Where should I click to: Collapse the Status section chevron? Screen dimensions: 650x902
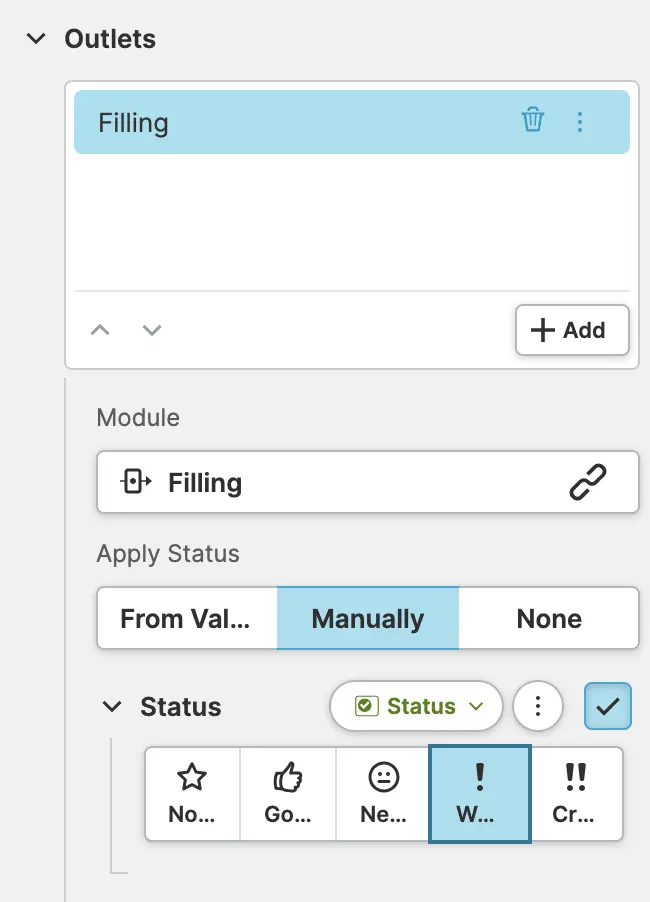click(x=112, y=707)
